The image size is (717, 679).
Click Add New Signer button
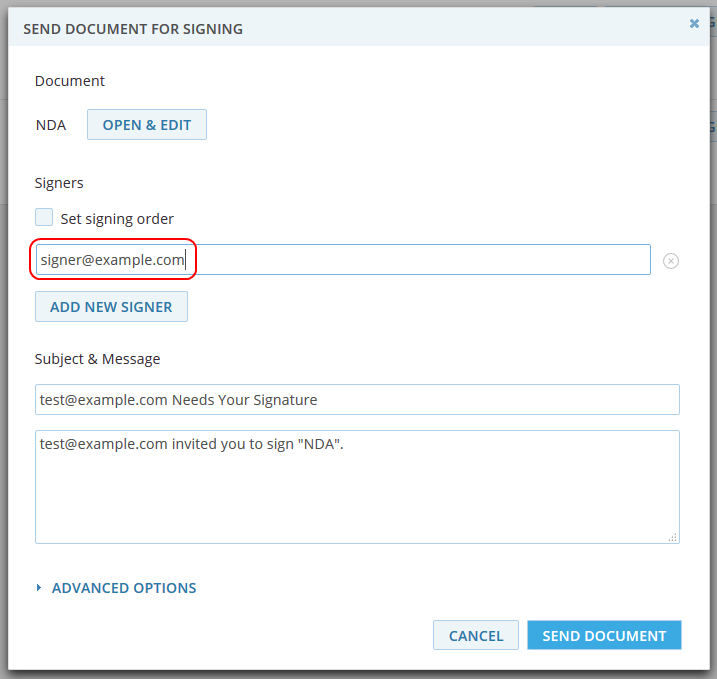(111, 306)
